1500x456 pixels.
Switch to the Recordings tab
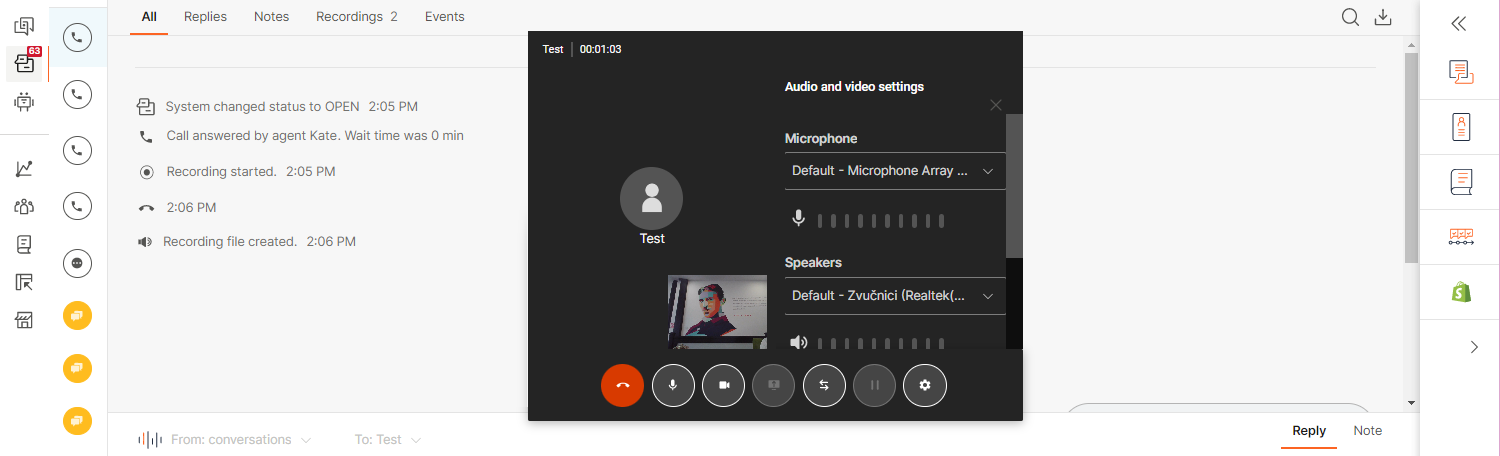356,17
